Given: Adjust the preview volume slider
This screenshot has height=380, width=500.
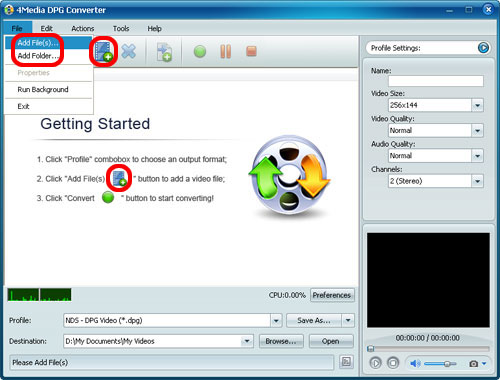Looking at the screenshot, I should click(440, 364).
